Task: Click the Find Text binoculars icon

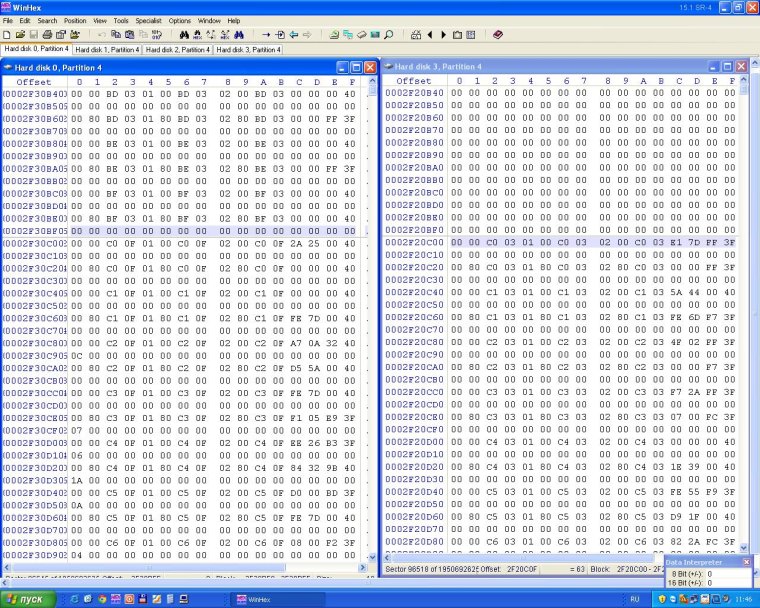Action: pos(184,35)
